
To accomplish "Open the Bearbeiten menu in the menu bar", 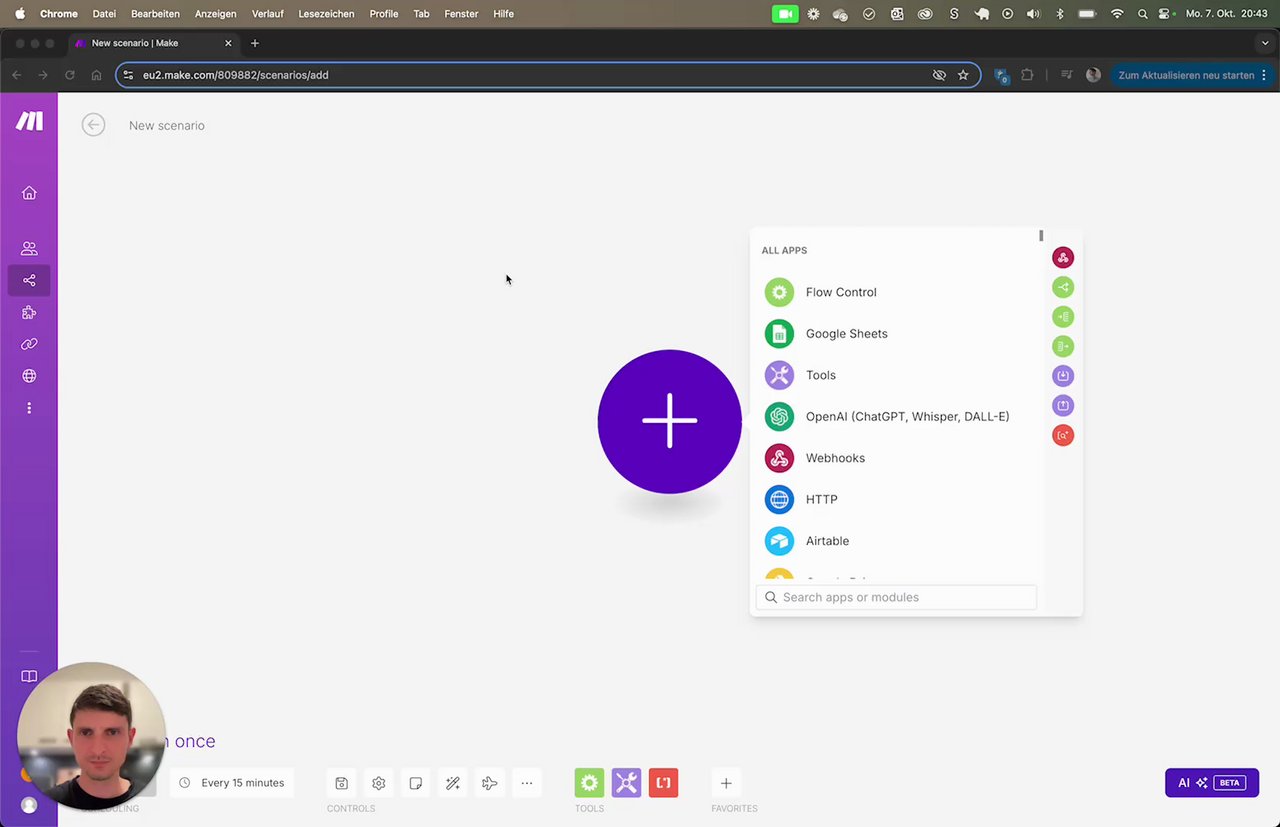I will tap(155, 14).
